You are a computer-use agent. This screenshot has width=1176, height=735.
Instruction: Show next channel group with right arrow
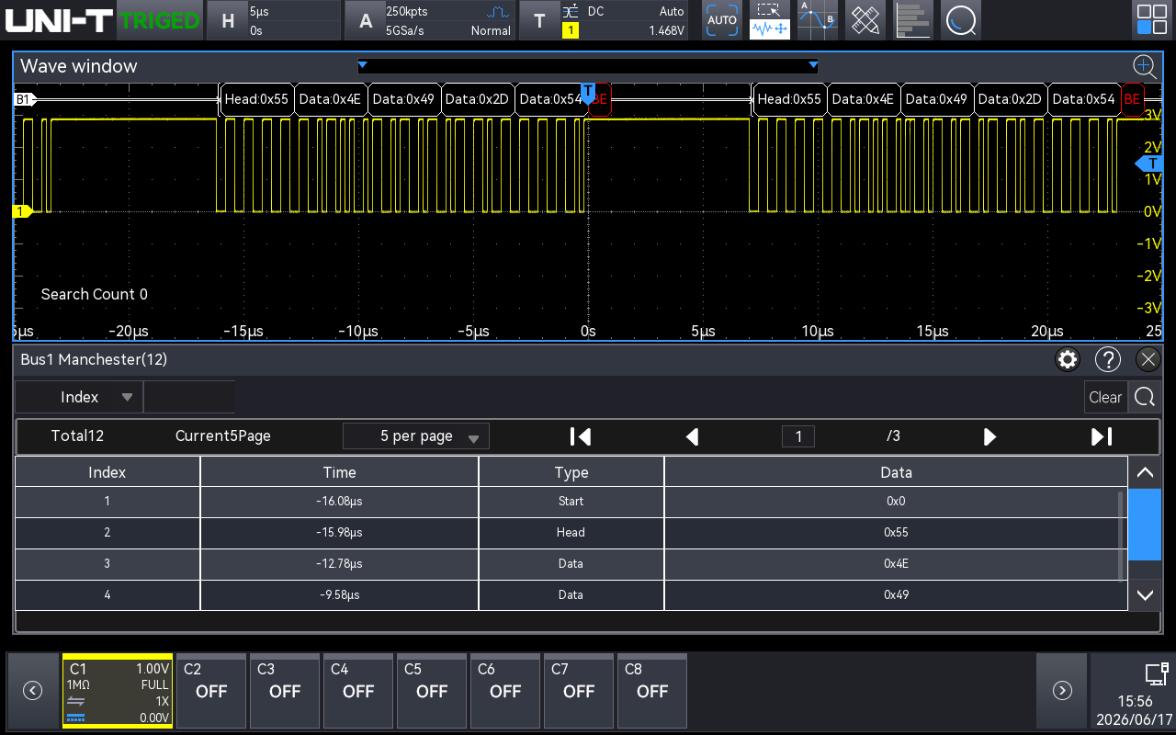[1062, 691]
